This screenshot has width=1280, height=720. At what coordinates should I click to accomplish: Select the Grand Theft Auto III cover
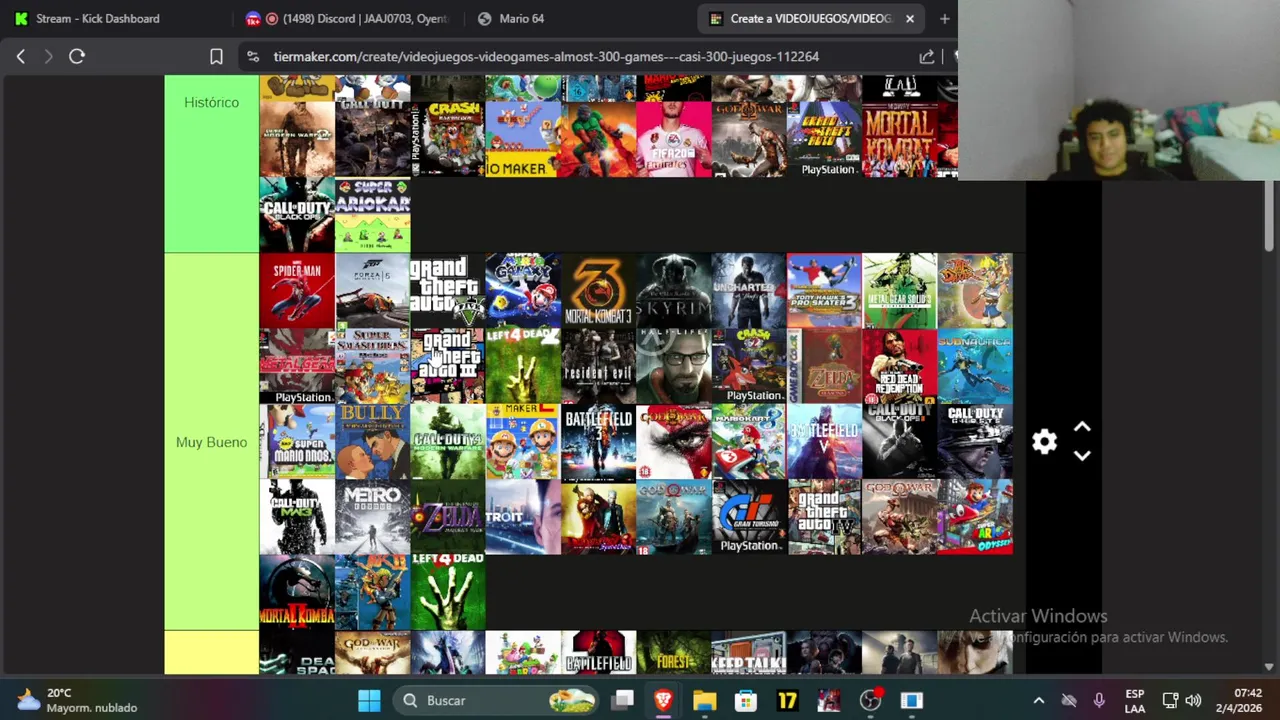(447, 366)
